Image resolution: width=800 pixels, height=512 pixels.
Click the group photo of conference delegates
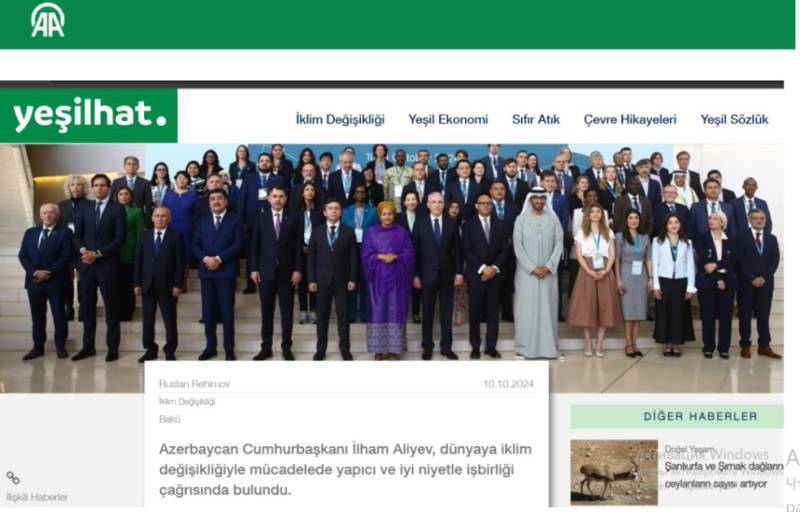tap(392, 252)
